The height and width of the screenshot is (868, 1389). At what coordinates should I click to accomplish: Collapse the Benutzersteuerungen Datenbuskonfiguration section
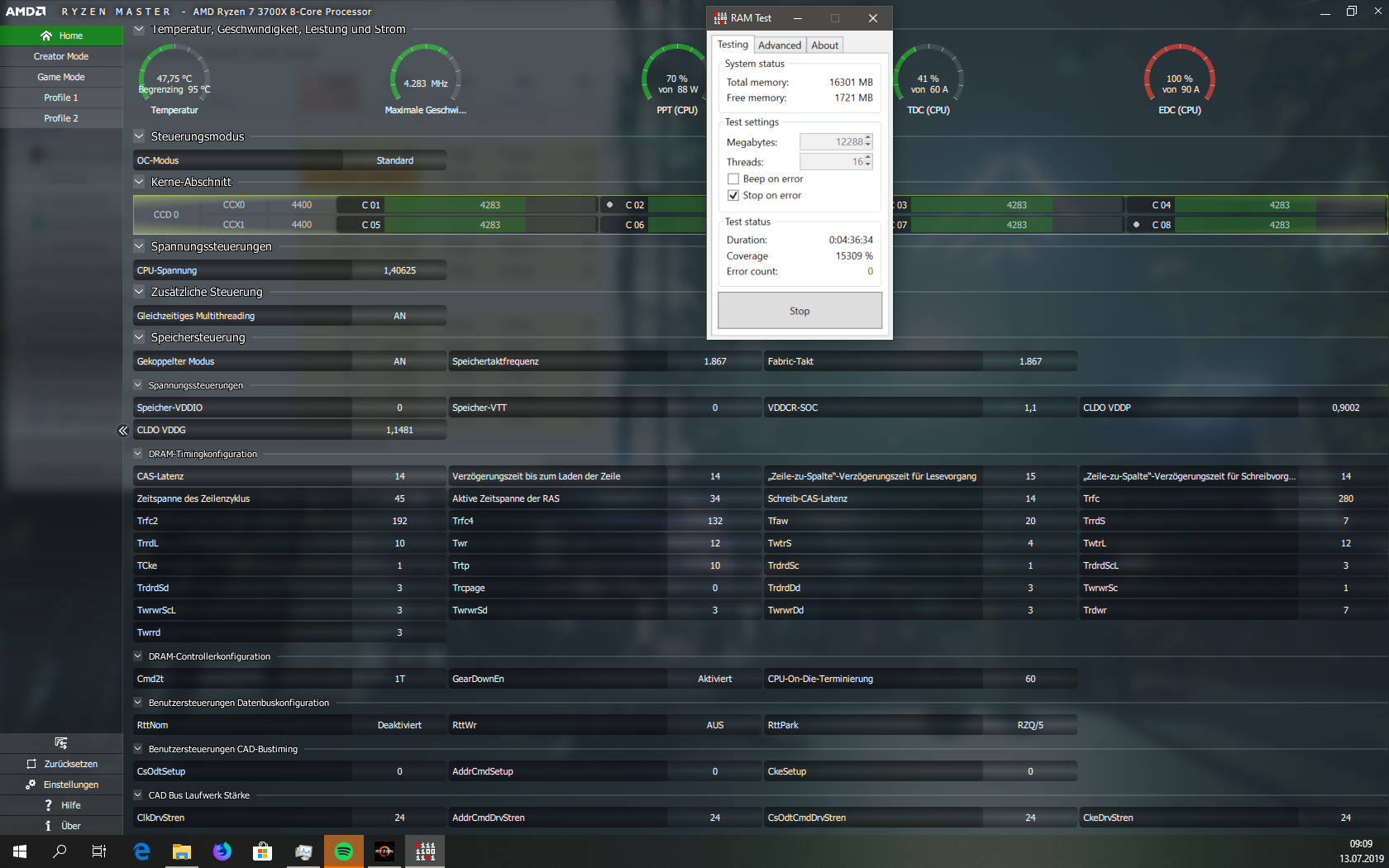138,703
